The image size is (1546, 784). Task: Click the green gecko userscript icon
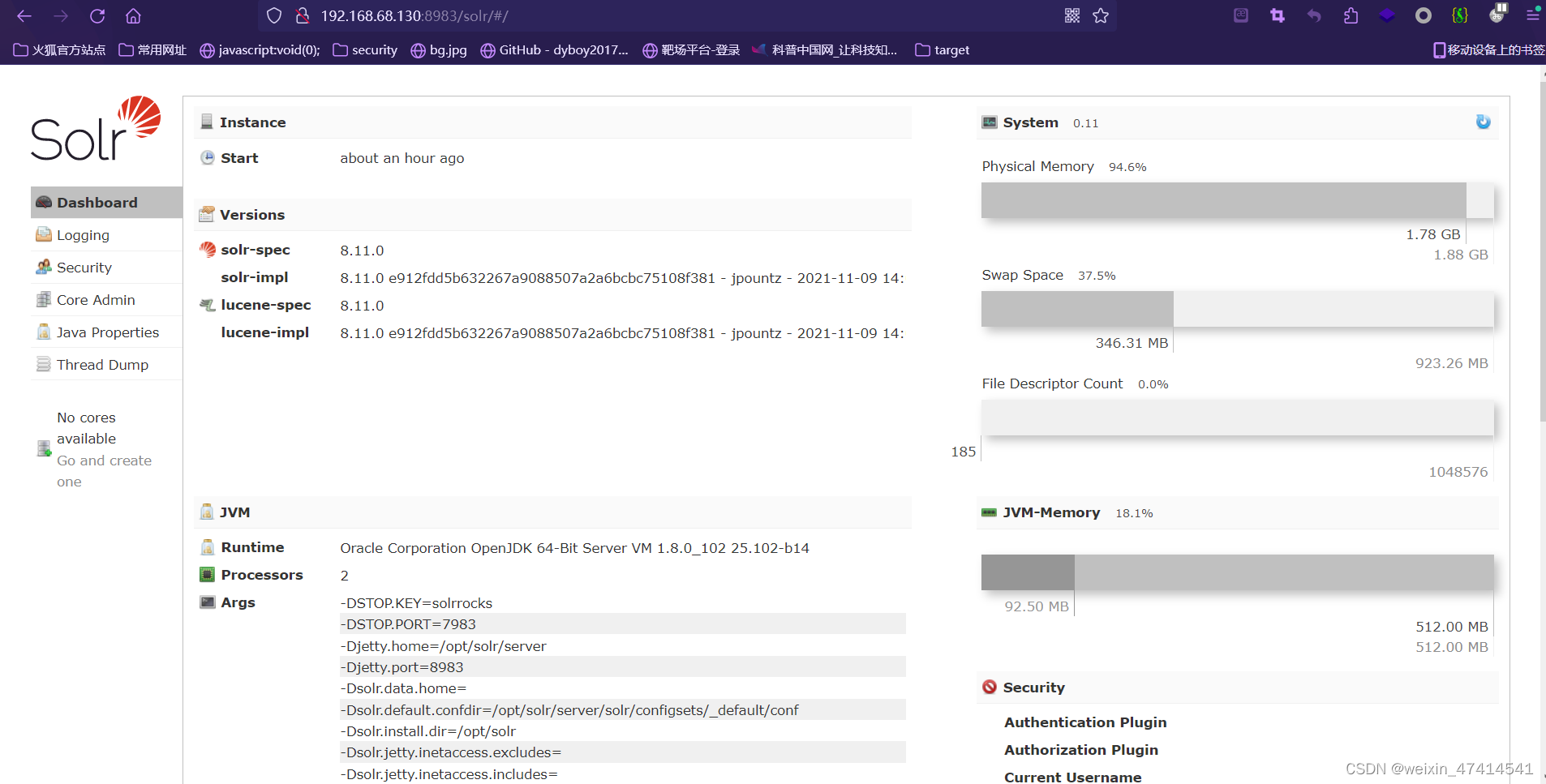click(x=1460, y=15)
